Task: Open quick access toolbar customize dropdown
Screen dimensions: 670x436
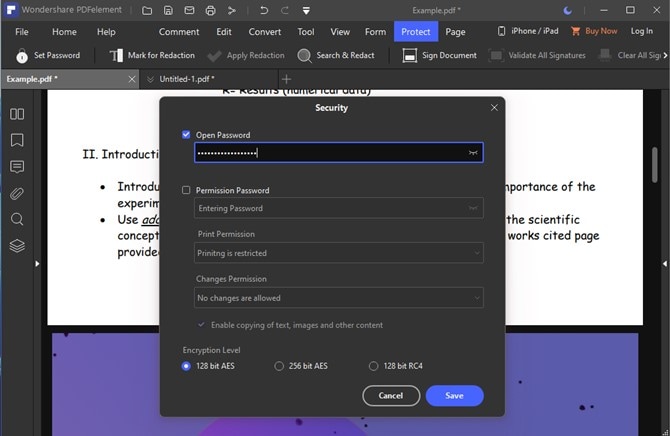Action: (306, 11)
